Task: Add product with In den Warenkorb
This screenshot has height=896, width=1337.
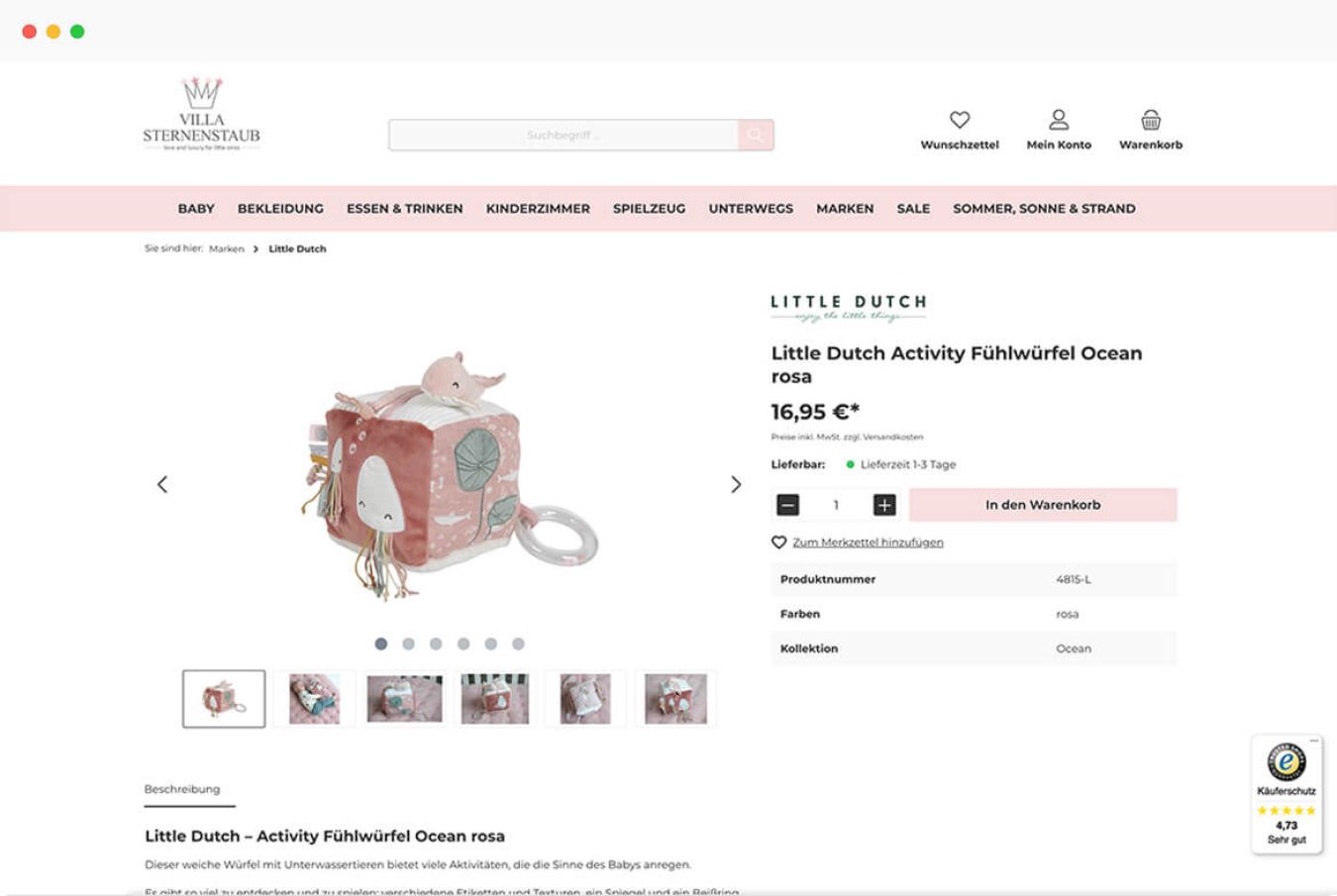Action: (1043, 505)
